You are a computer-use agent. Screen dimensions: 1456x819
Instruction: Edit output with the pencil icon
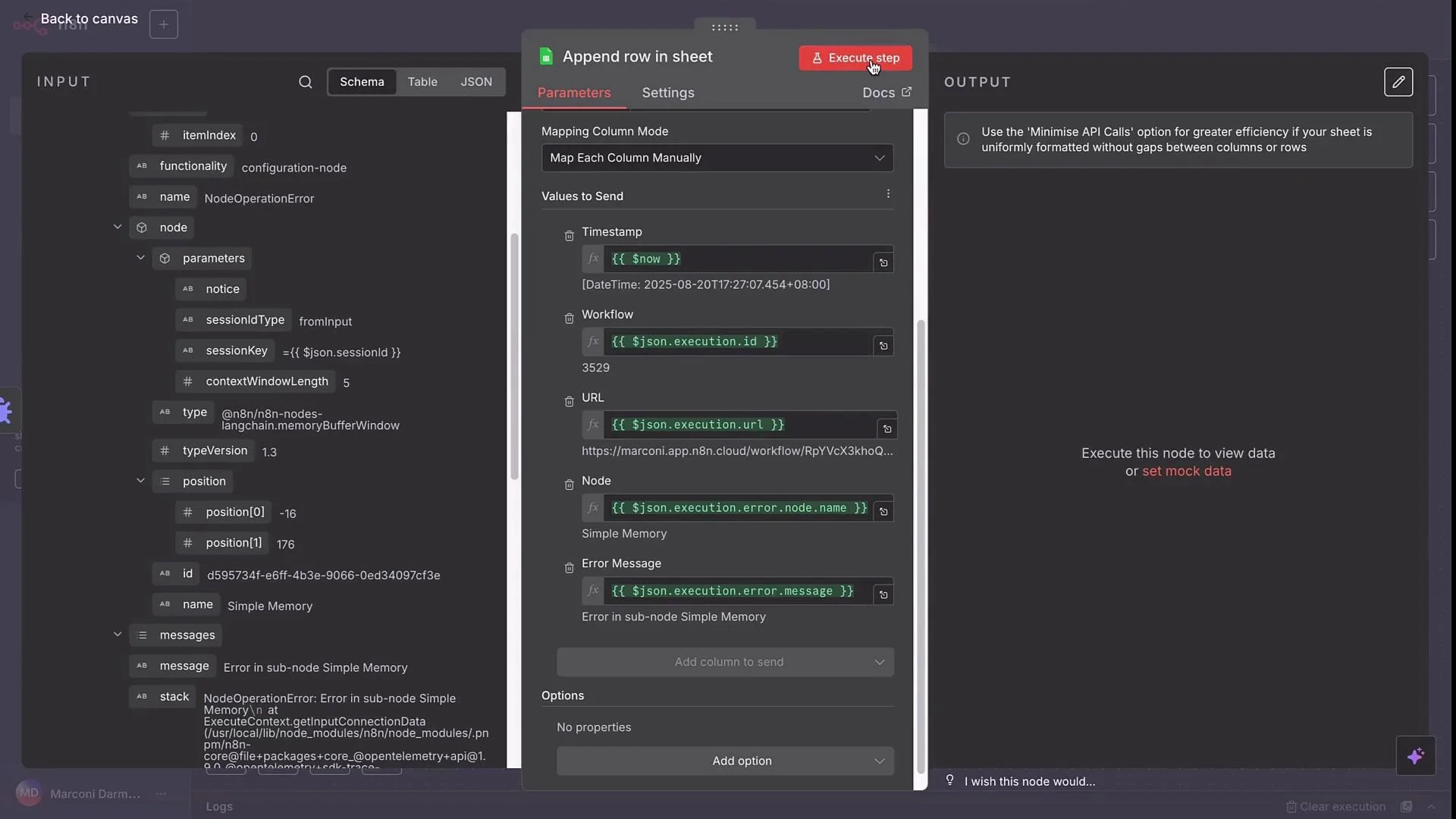coord(1398,82)
